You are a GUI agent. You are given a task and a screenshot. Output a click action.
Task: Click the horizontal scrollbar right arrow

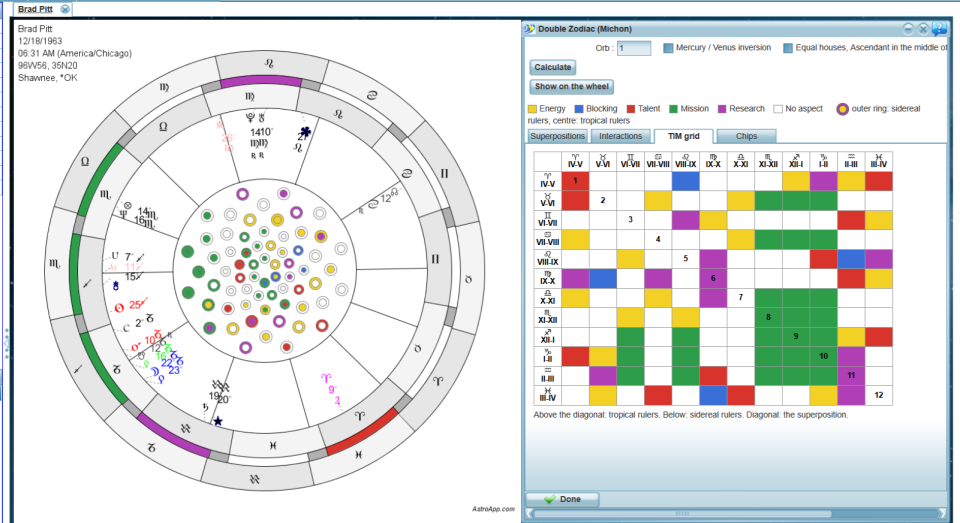942,514
